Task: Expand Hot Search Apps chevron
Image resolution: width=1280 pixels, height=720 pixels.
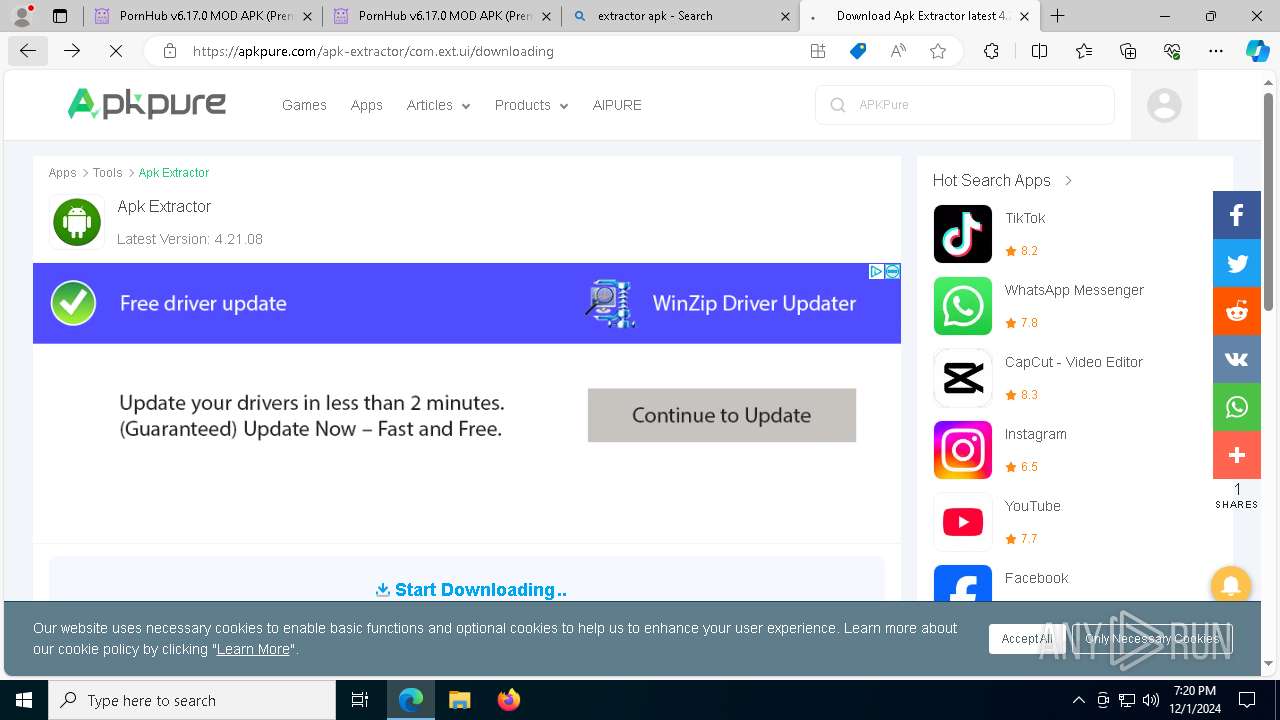Action: coord(1068,180)
